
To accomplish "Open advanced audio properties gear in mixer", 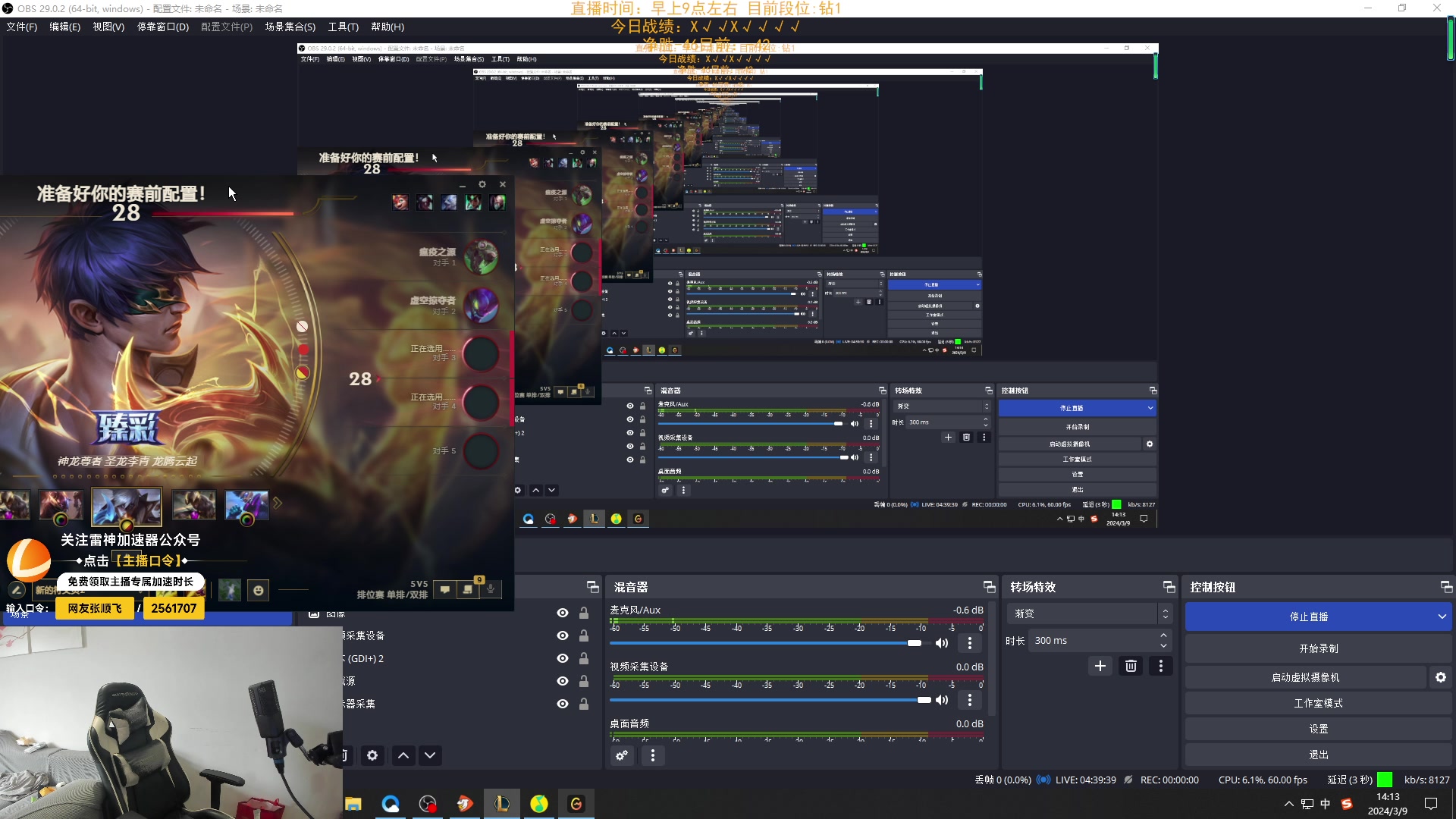I will [622, 755].
